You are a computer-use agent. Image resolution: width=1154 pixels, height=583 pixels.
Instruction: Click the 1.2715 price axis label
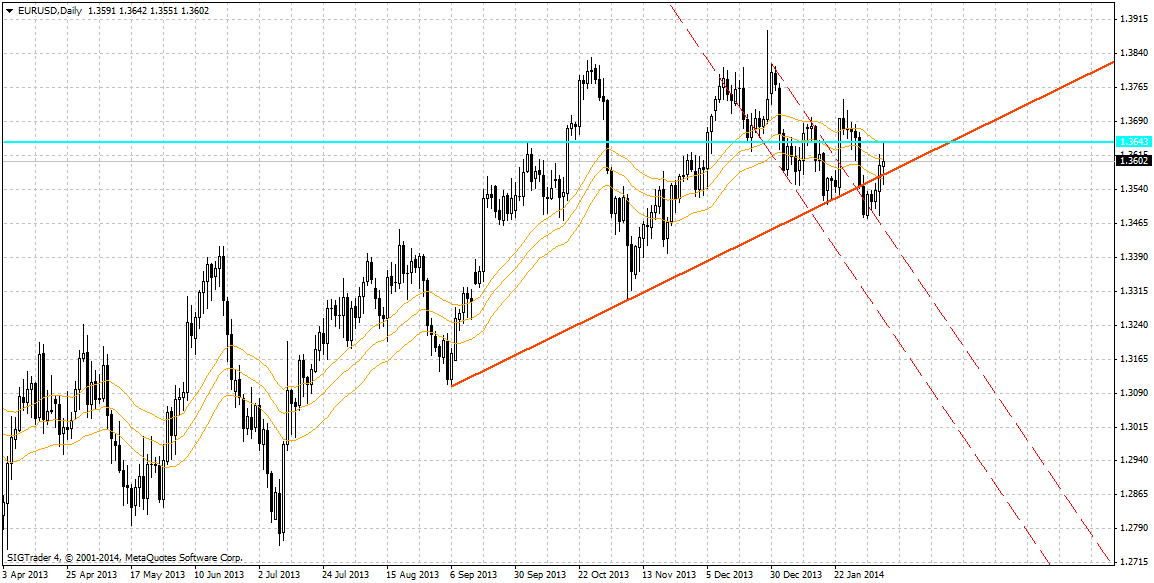pos(1136,562)
